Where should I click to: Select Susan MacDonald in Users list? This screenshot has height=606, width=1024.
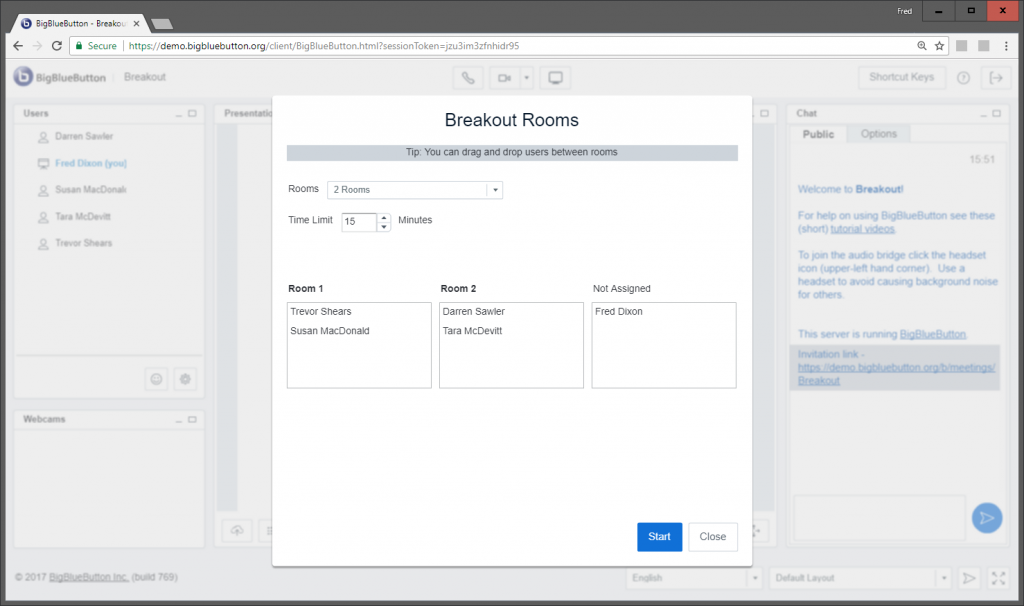click(91, 190)
